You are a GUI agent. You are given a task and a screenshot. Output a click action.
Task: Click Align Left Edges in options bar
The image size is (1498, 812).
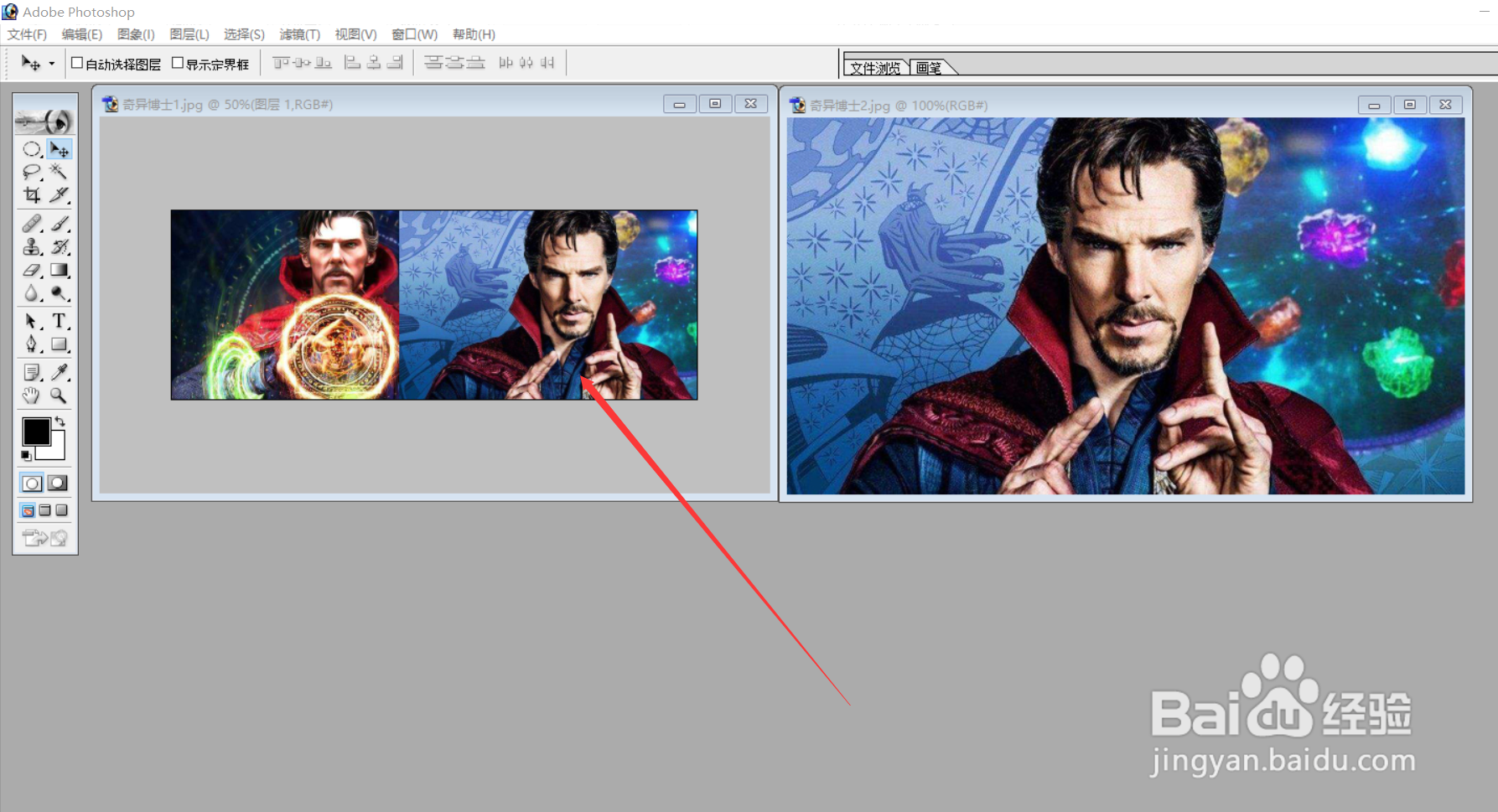[x=353, y=63]
